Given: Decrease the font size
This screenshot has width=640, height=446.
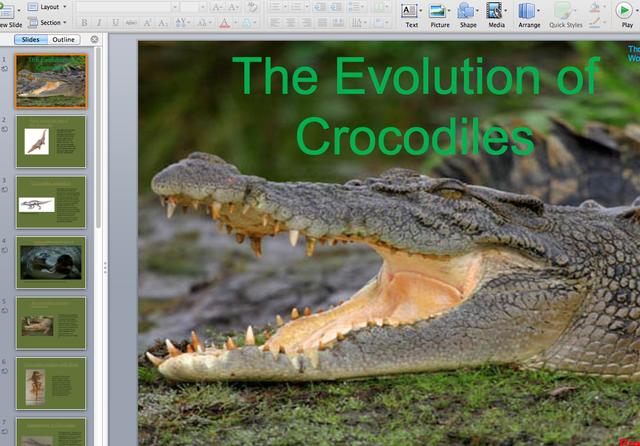Looking at the screenshot, I should click(233, 7).
